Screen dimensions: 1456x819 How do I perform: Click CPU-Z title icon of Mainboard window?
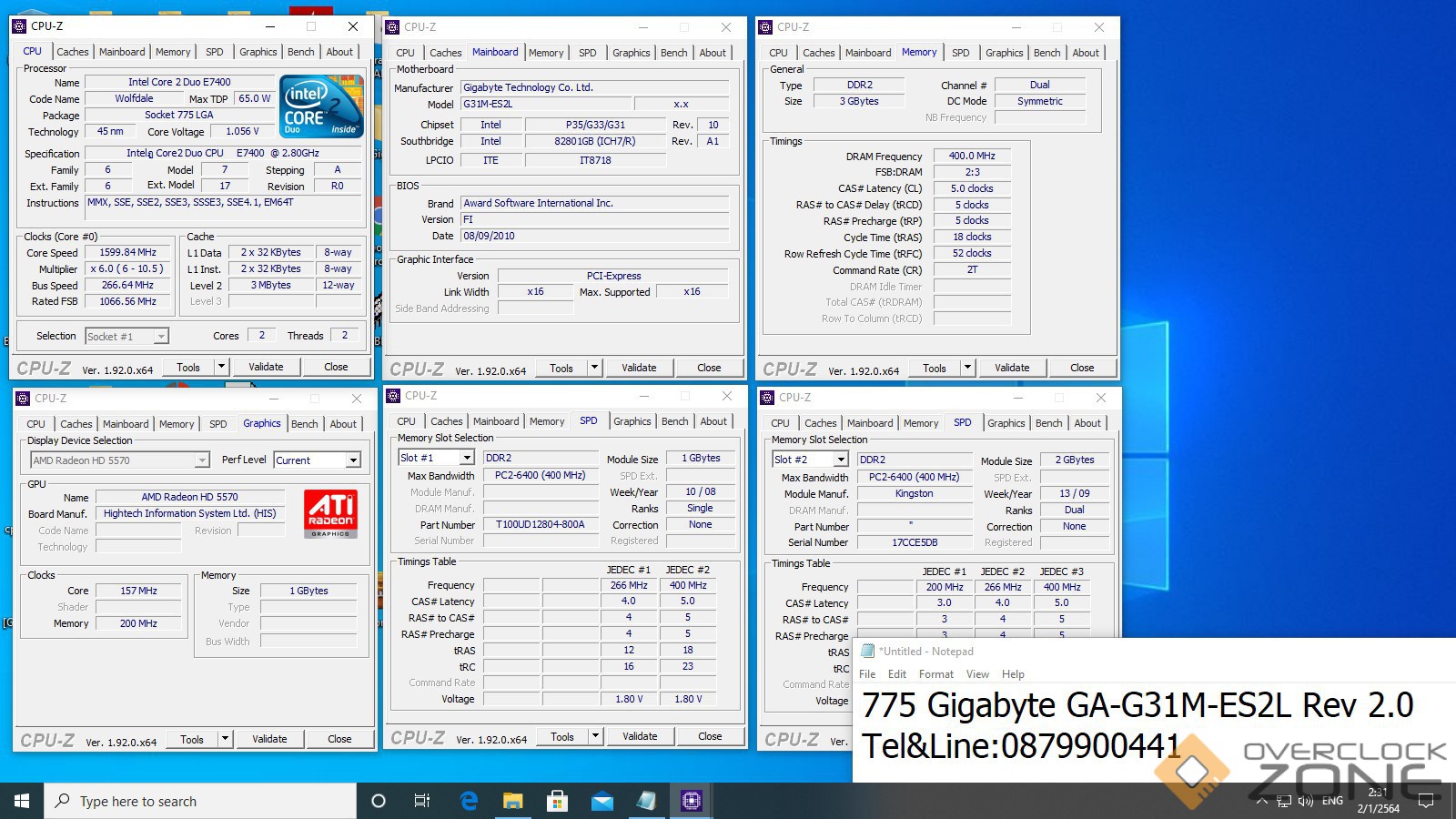(392, 27)
